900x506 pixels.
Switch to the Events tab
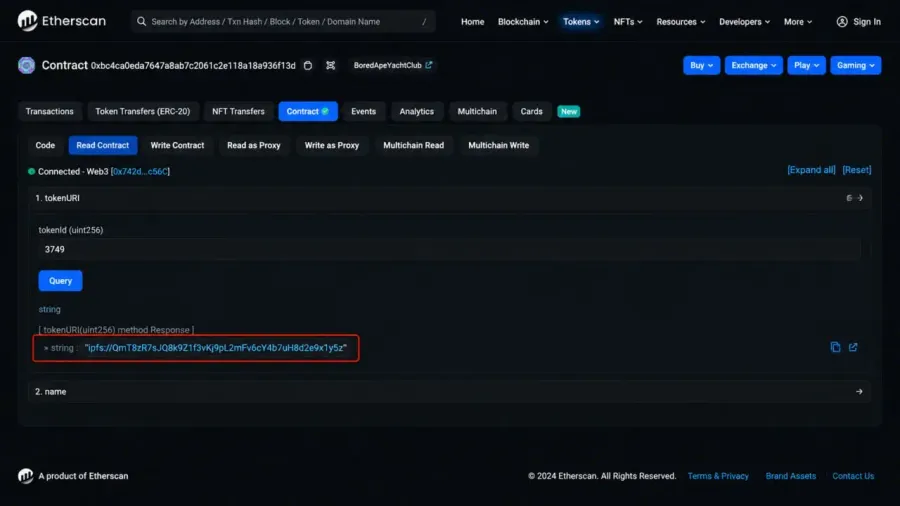click(363, 111)
